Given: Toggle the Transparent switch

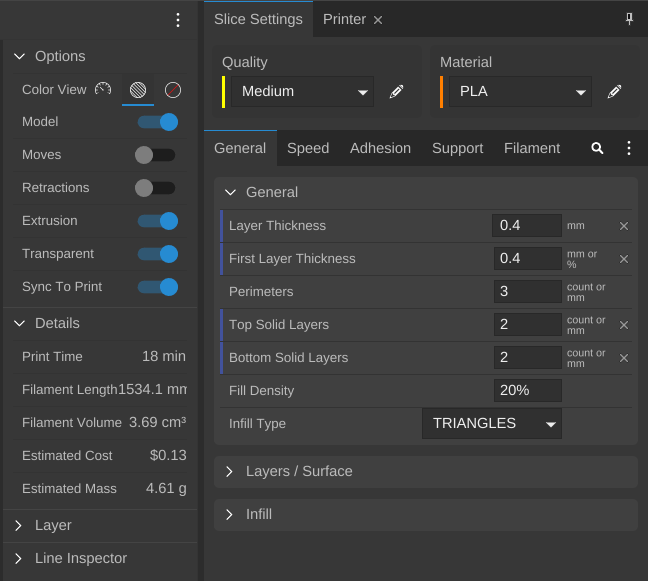Looking at the screenshot, I should [x=157, y=254].
